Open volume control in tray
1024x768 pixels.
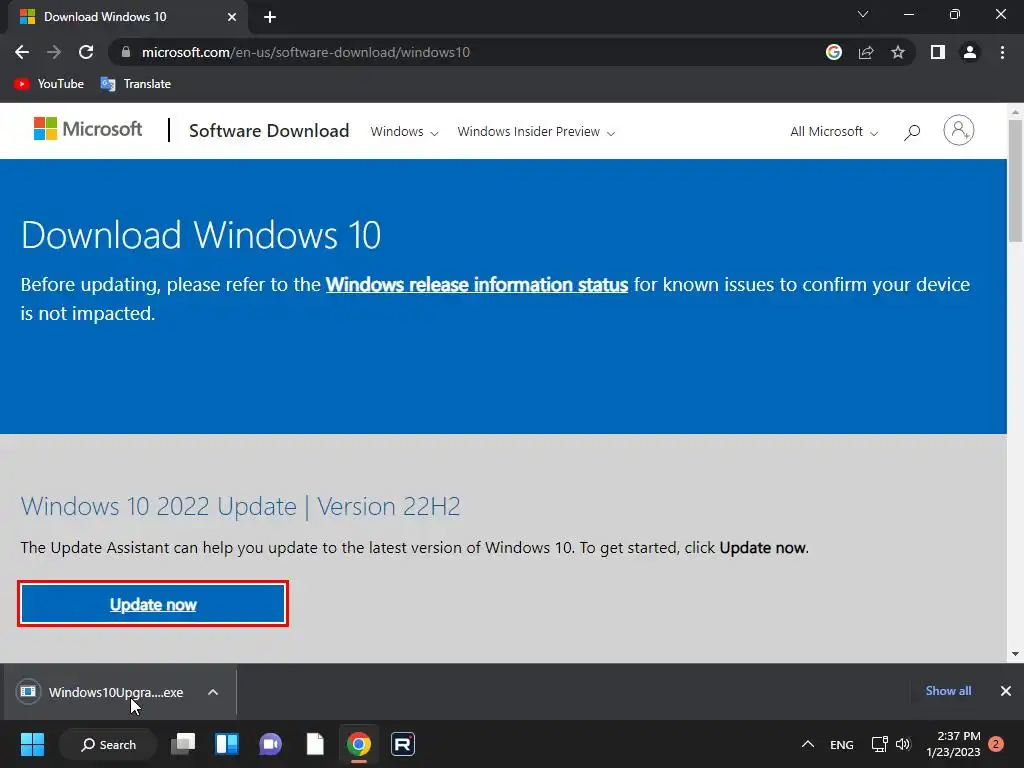903,744
